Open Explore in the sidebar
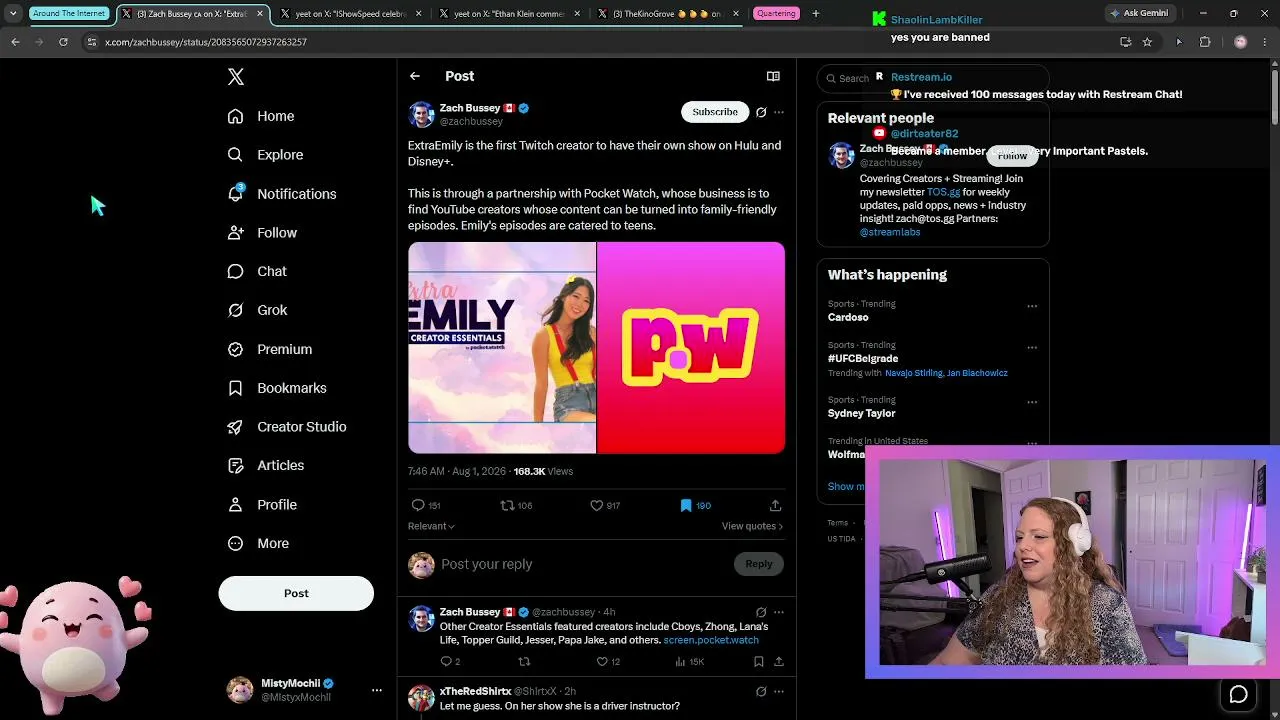1280x720 pixels. [x=265, y=155]
